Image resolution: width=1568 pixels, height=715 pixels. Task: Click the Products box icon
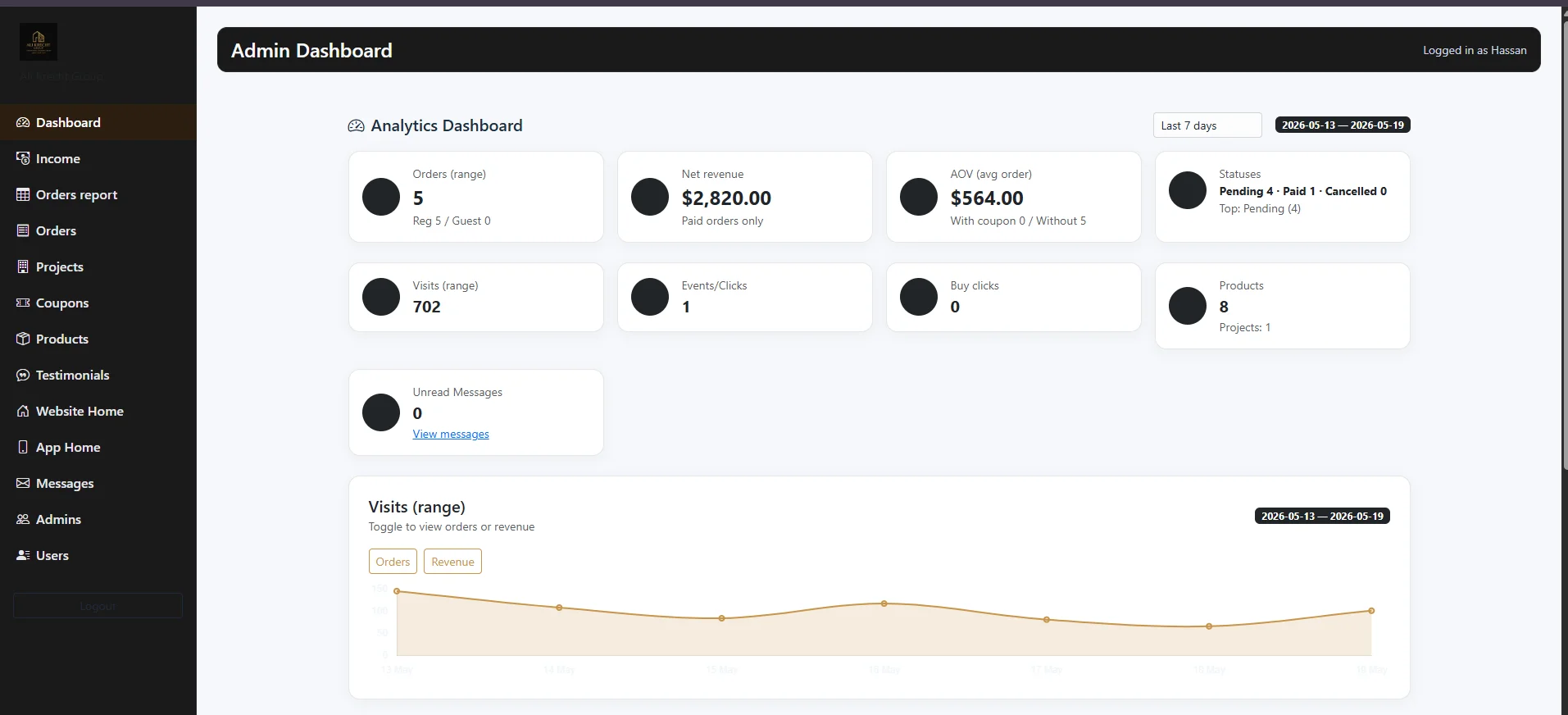tap(23, 339)
